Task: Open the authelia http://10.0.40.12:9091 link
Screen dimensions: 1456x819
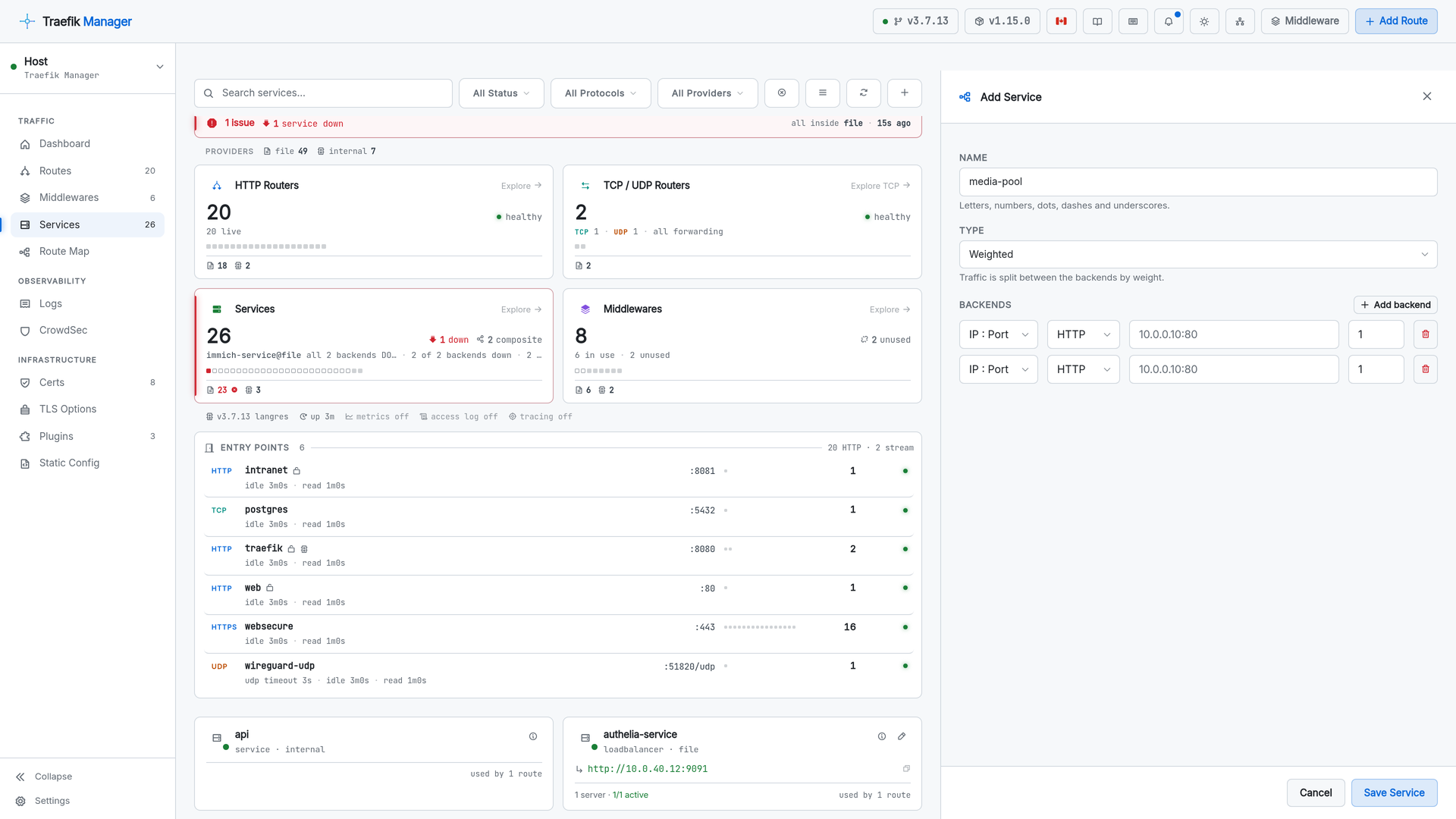Action: click(x=648, y=769)
